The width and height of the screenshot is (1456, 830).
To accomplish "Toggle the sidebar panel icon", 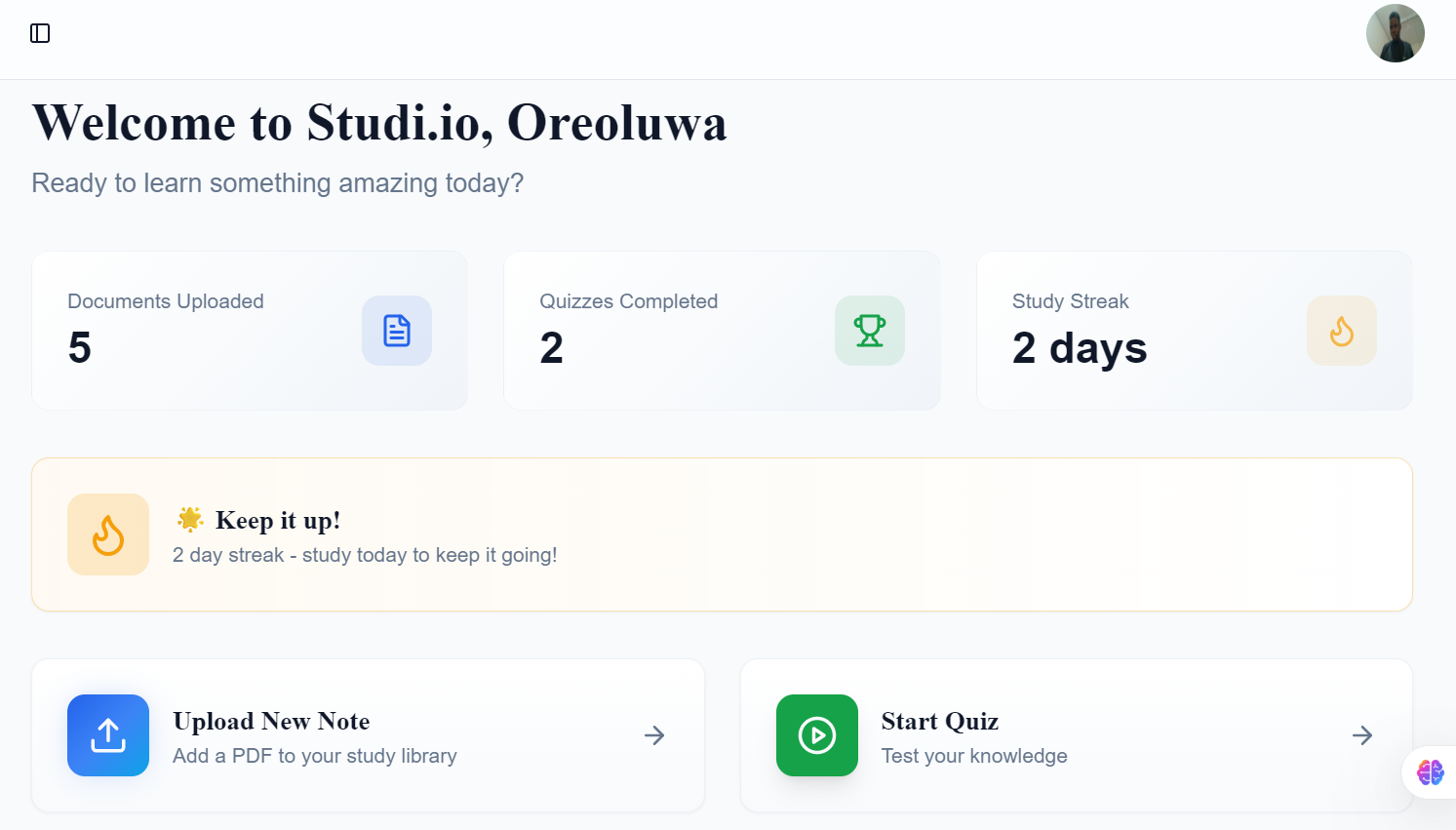I will coord(40,33).
